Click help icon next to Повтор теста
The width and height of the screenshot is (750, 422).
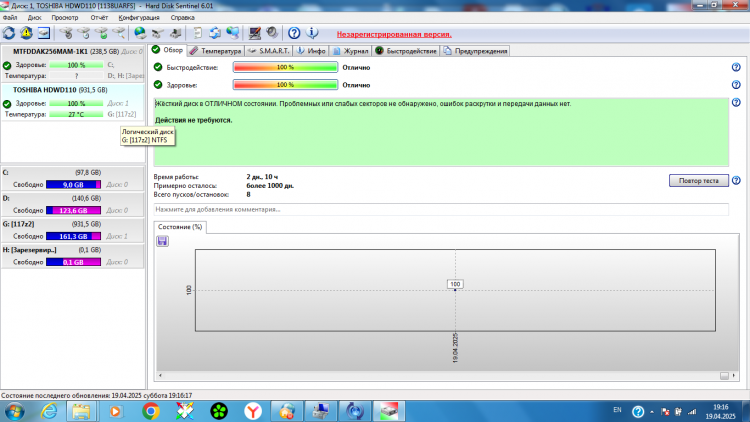pos(736,180)
